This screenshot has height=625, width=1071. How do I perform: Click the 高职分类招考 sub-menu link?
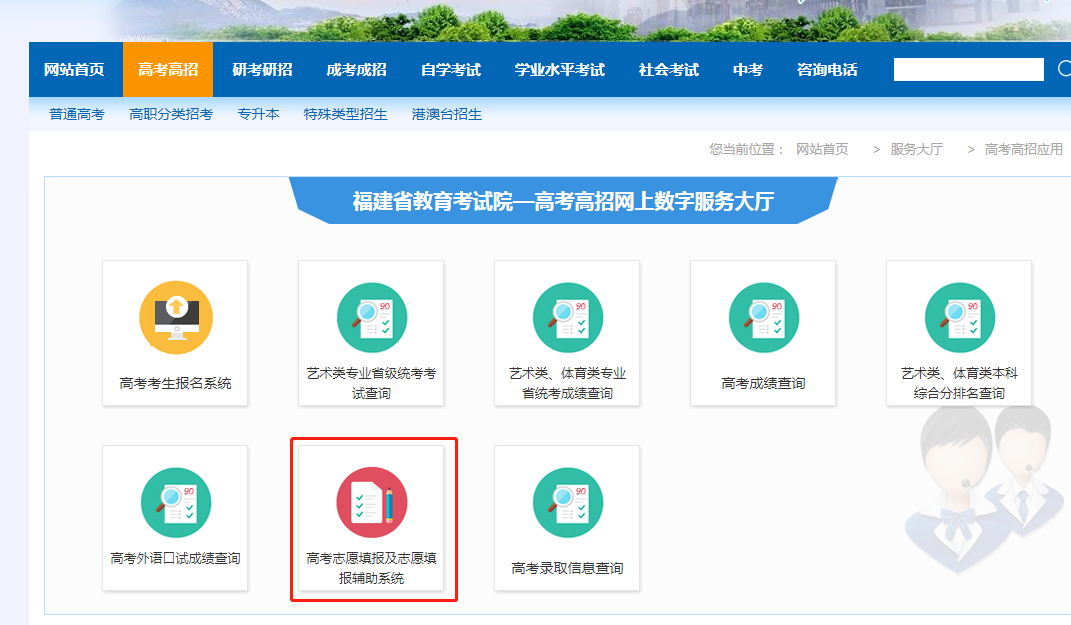pyautogui.click(x=171, y=114)
